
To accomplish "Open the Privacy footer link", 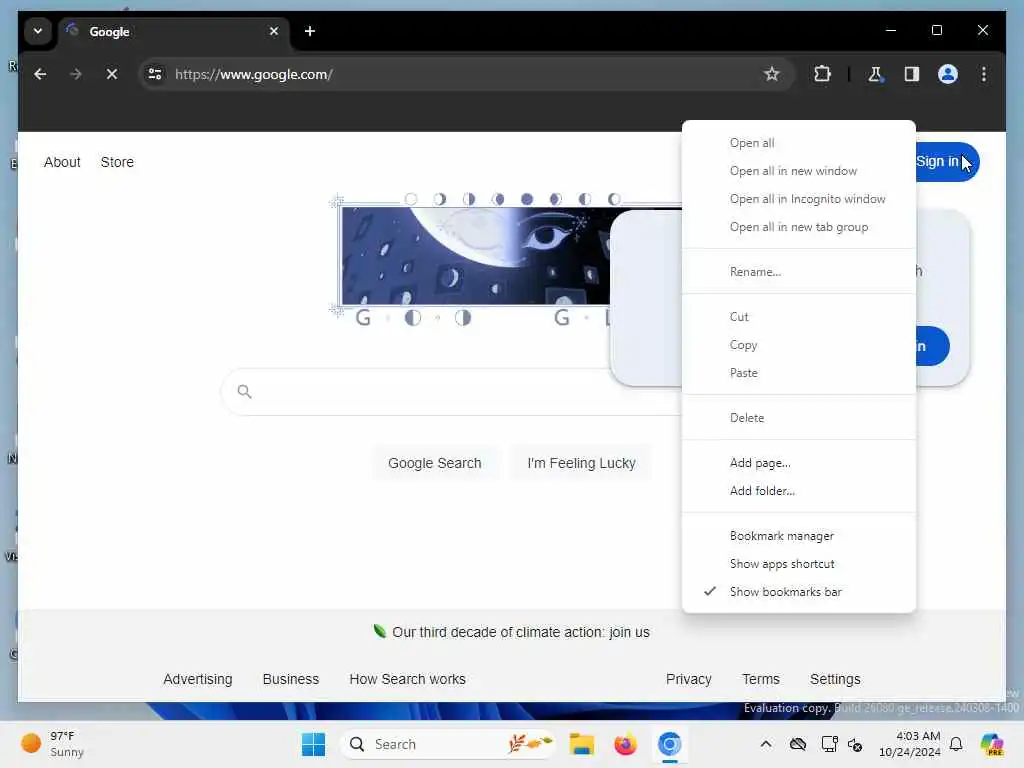I will click(688, 679).
